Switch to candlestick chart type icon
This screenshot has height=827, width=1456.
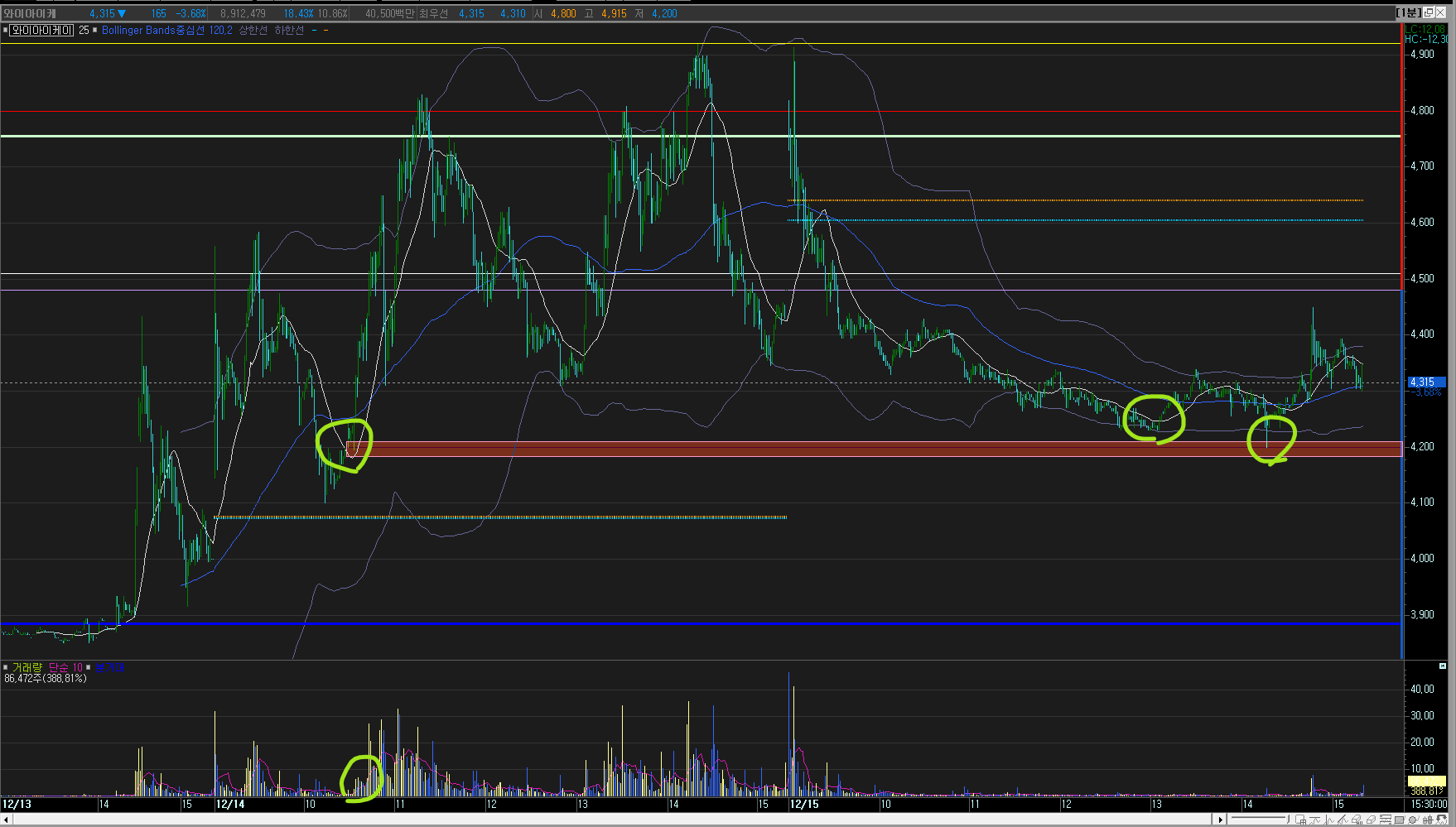click(1427, 820)
